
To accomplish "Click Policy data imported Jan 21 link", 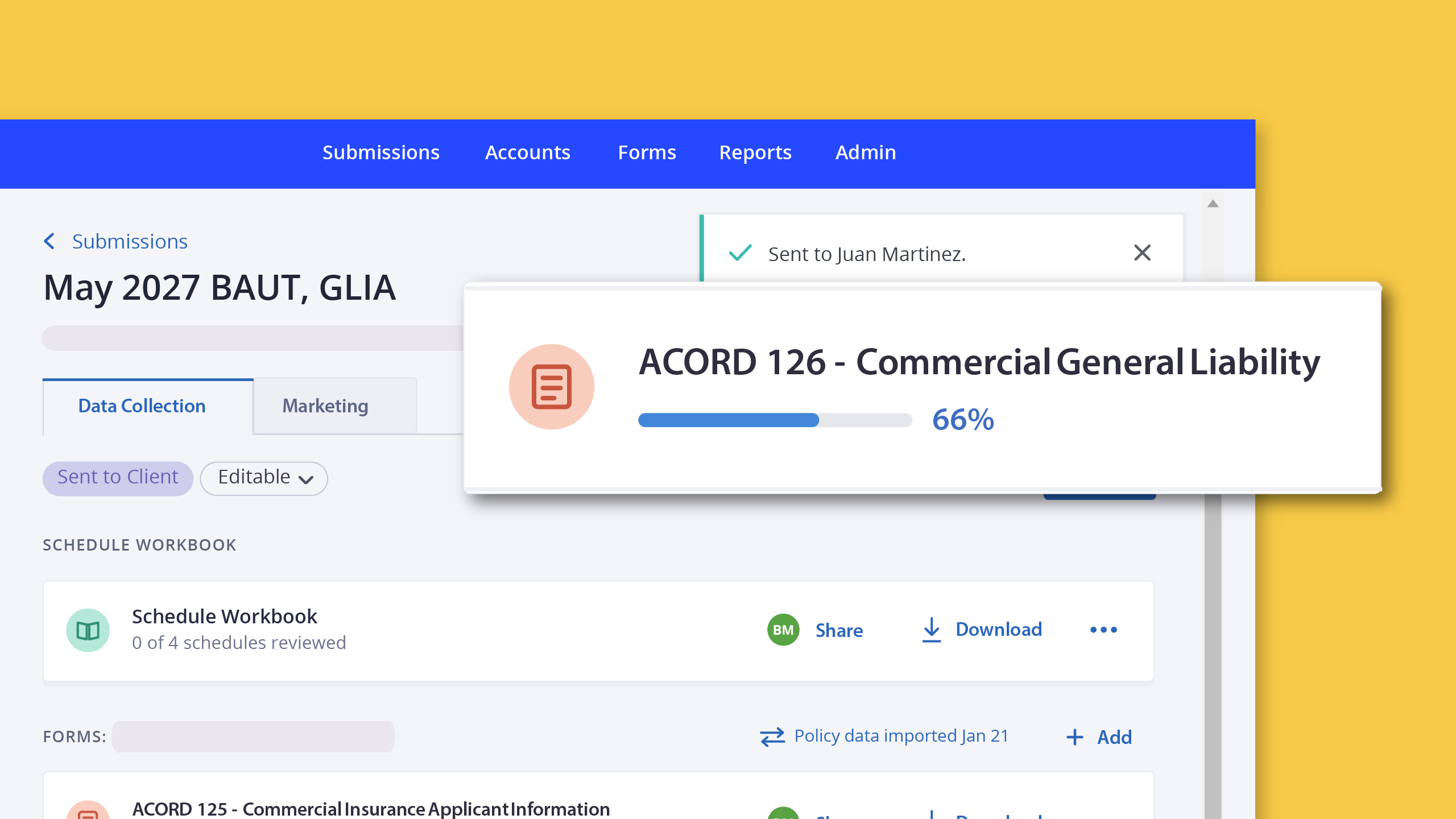I will 901,736.
